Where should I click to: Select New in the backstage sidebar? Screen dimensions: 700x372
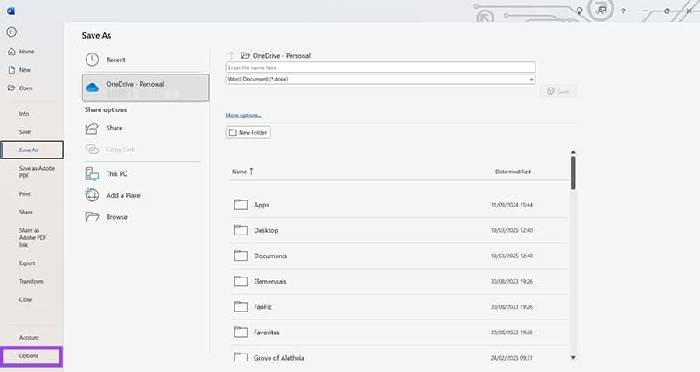pyautogui.click(x=25, y=70)
